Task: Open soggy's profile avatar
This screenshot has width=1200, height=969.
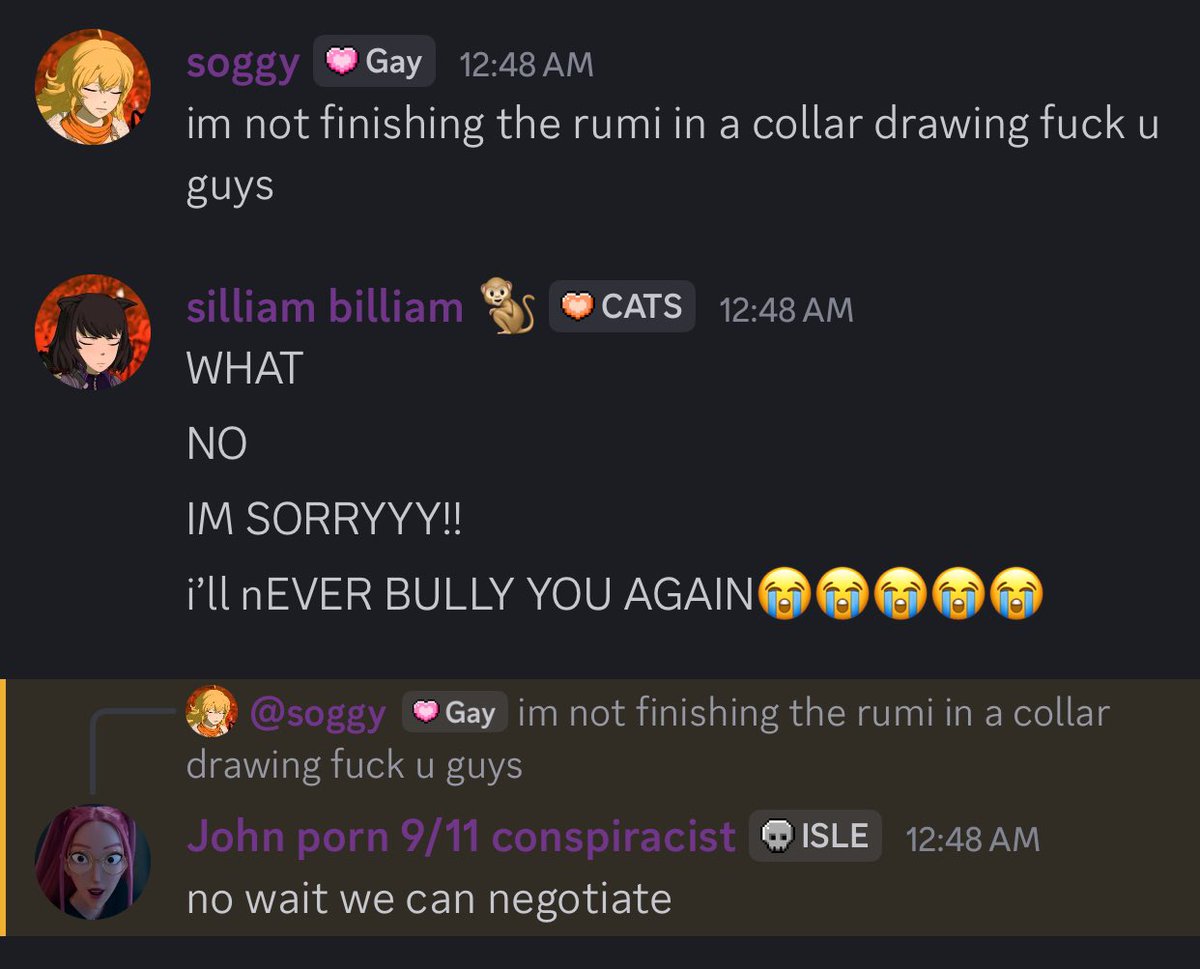Action: [x=93, y=87]
